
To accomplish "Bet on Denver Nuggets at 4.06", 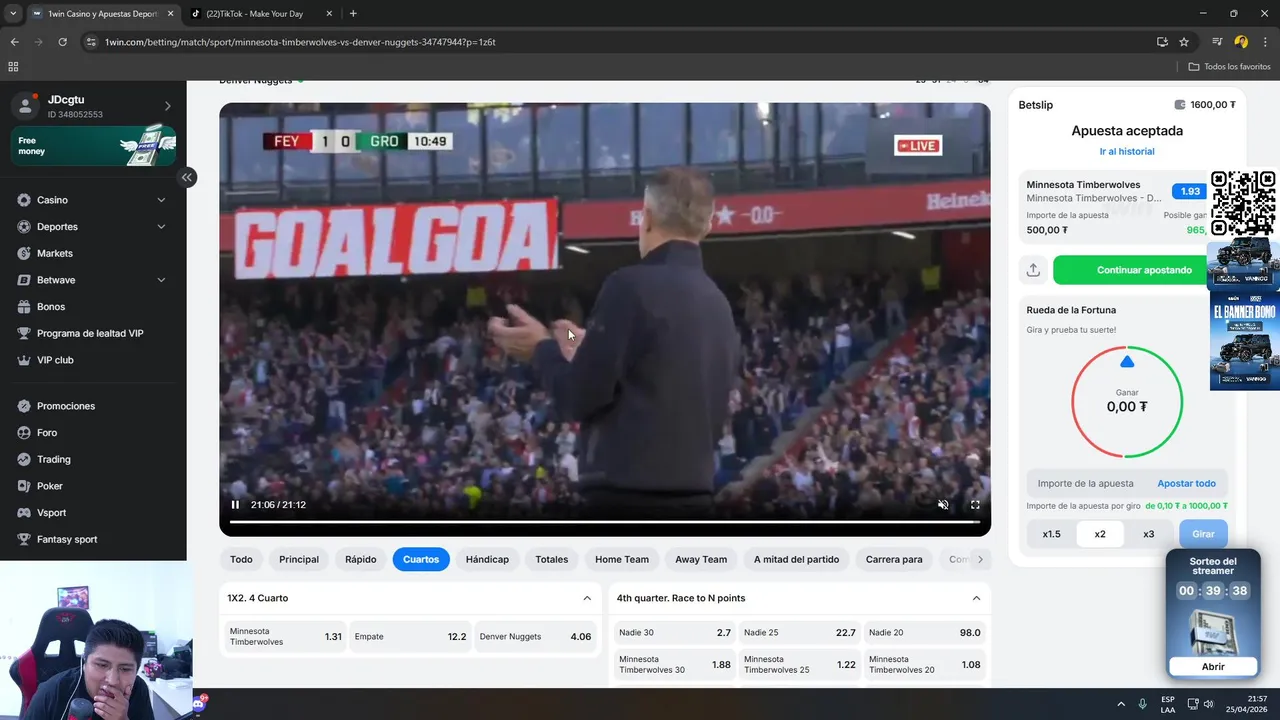I will coord(535,637).
